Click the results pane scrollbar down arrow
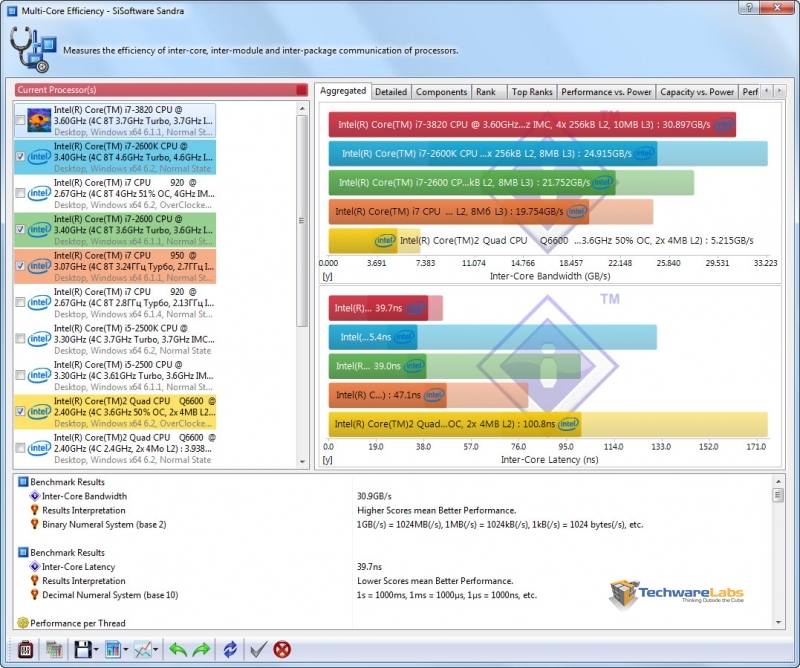This screenshot has width=800, height=668. point(778,622)
